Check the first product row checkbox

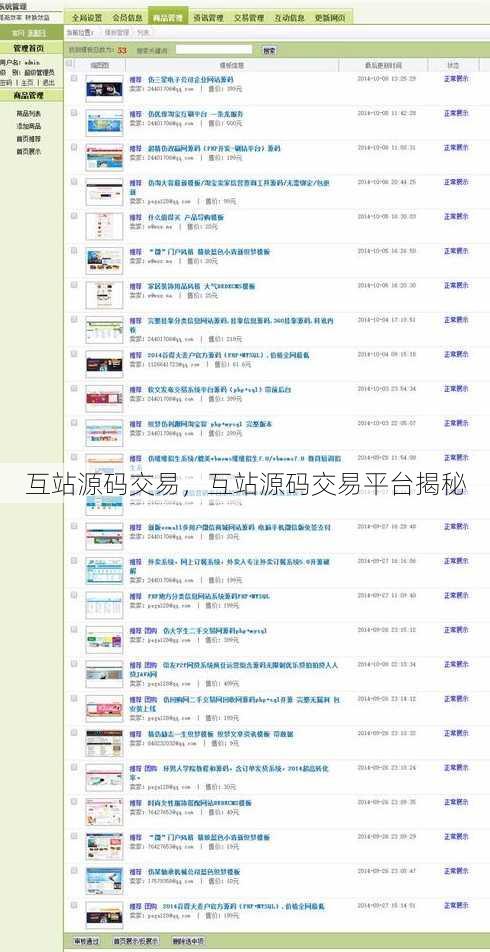pos(74,78)
